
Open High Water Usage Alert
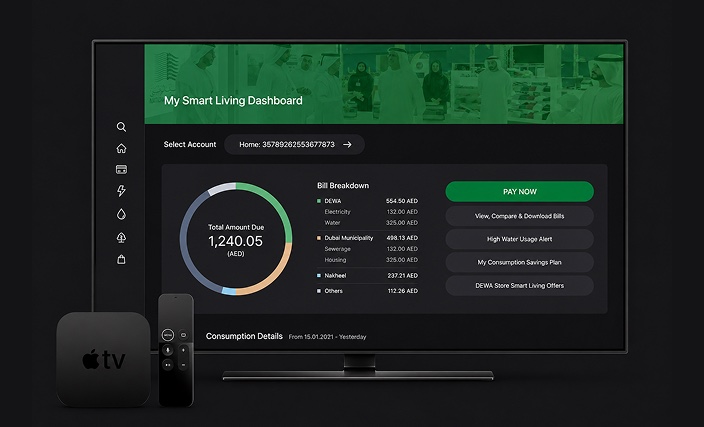click(519, 239)
